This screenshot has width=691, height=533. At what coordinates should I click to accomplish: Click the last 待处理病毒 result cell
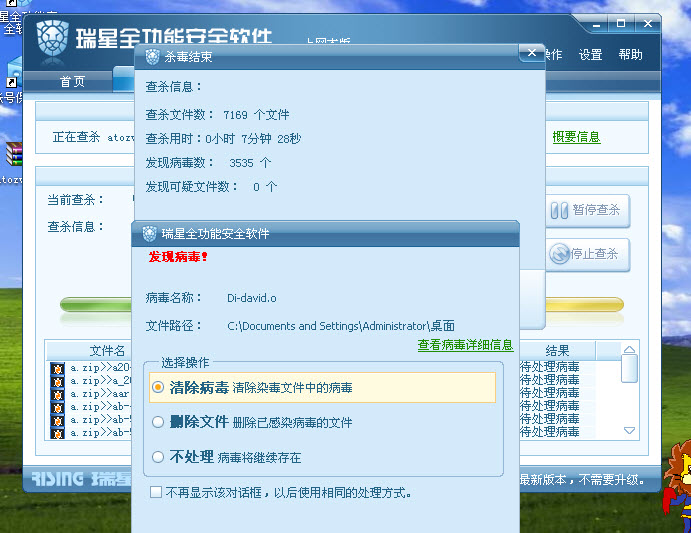tap(550, 432)
